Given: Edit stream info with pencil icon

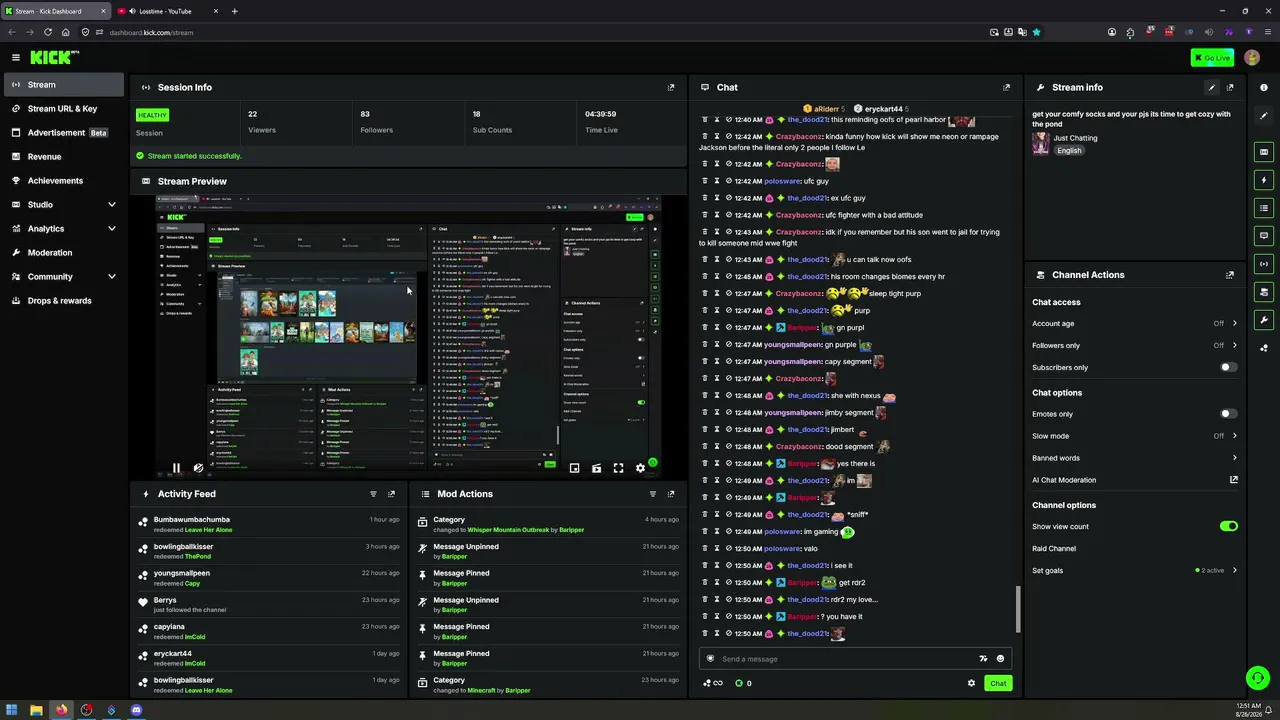Looking at the screenshot, I should [x=1212, y=87].
